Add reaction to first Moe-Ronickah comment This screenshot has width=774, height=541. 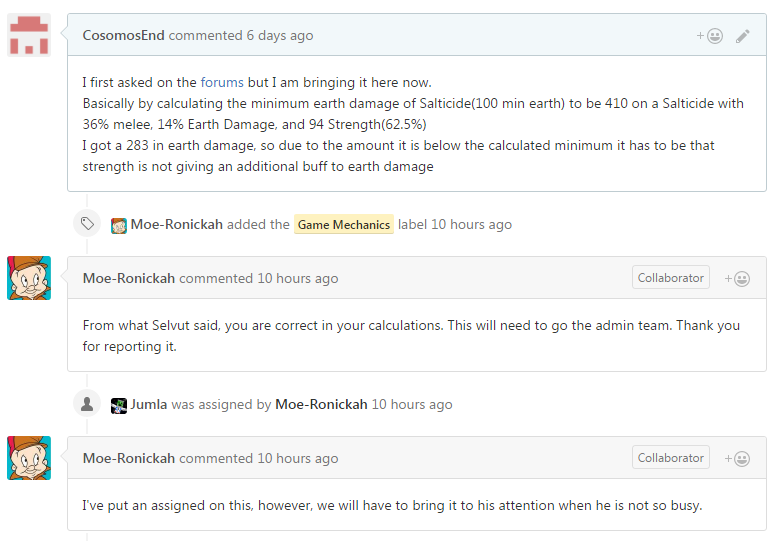pyautogui.click(x=738, y=278)
